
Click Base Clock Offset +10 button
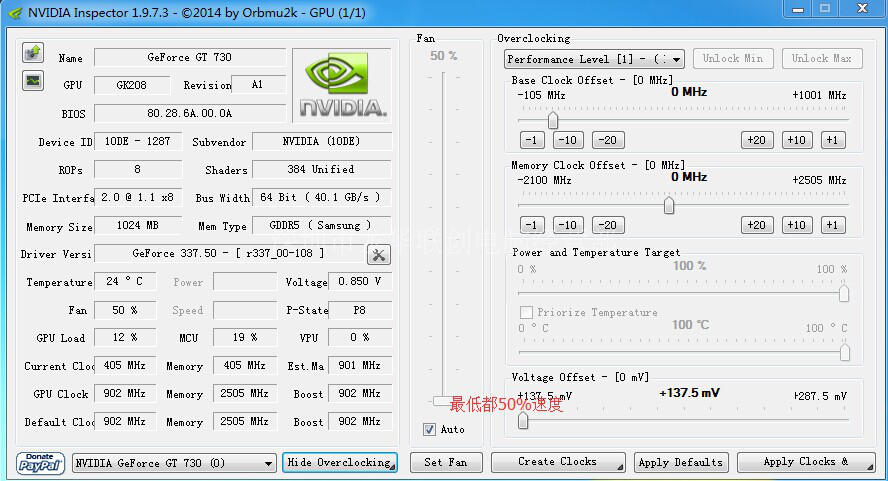pos(797,140)
